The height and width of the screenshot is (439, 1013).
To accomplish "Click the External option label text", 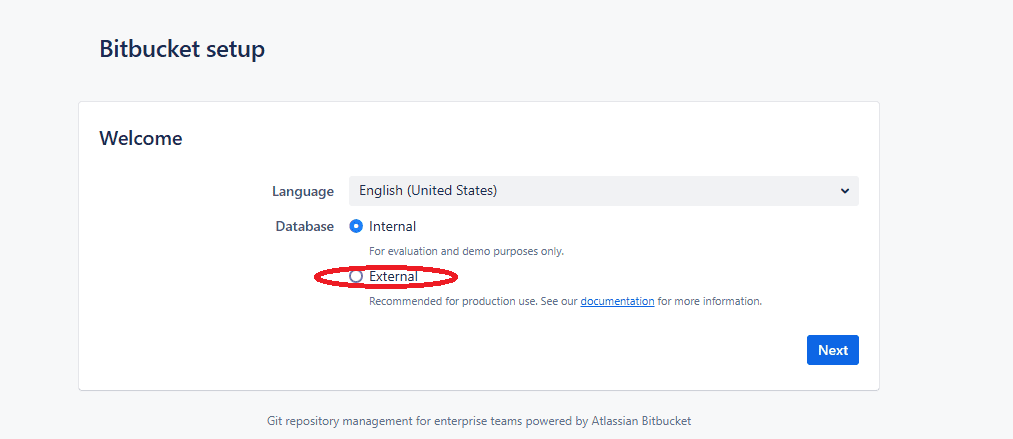I will tap(393, 276).
